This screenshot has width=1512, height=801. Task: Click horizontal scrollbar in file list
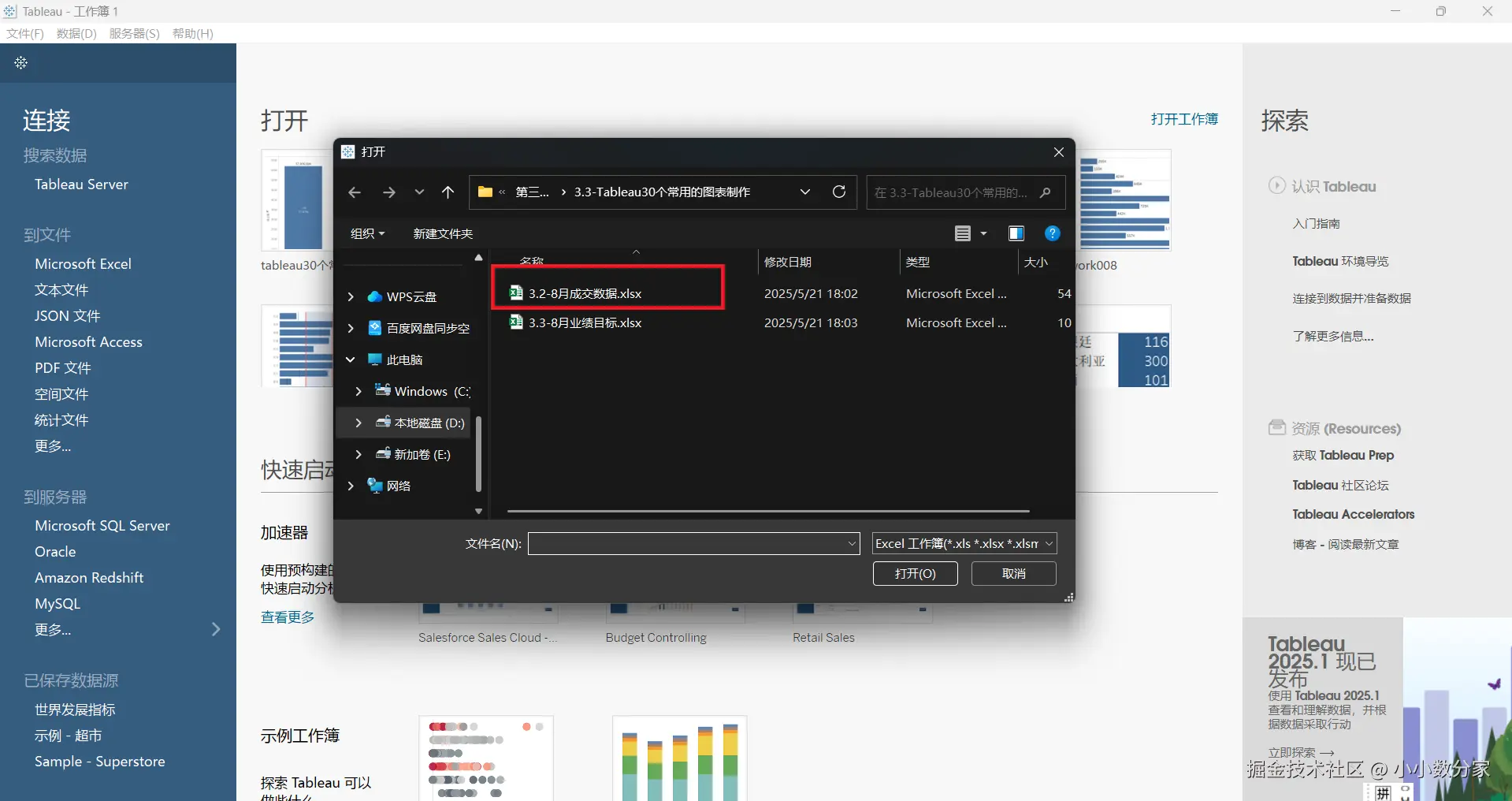[x=768, y=511]
